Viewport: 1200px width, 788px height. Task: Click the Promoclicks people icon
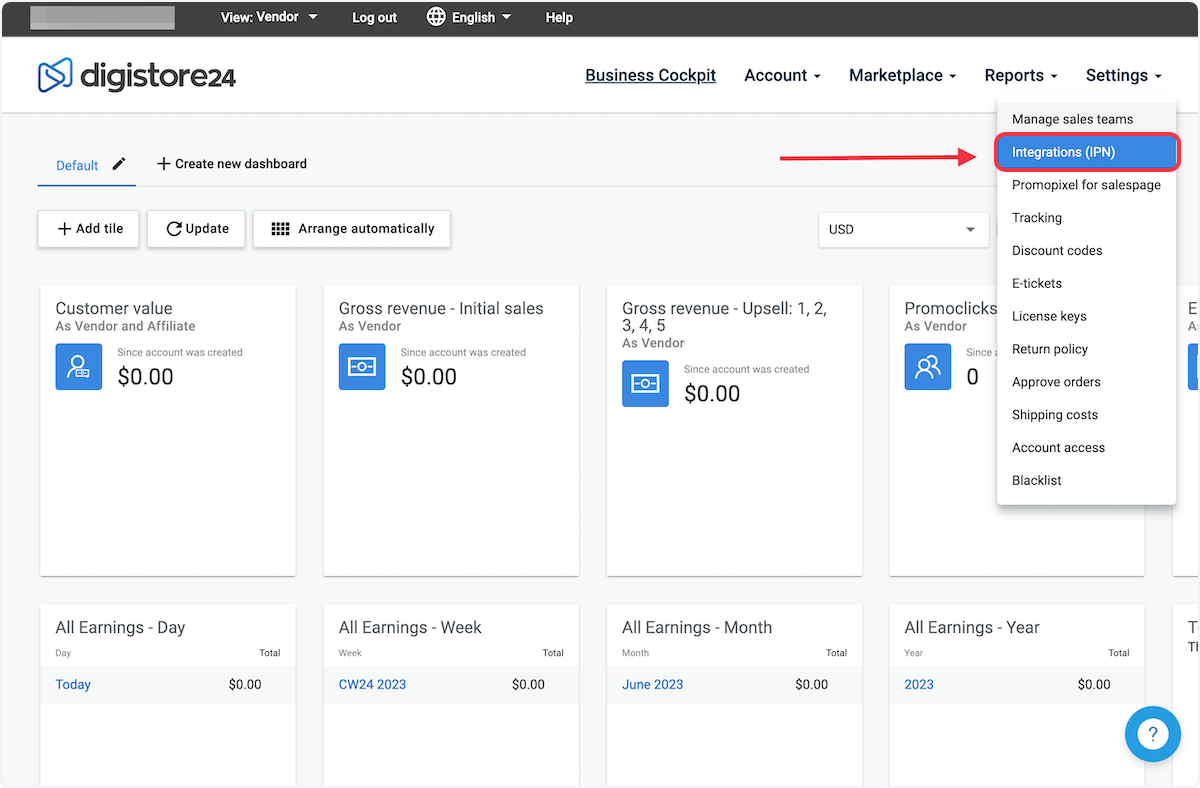928,366
